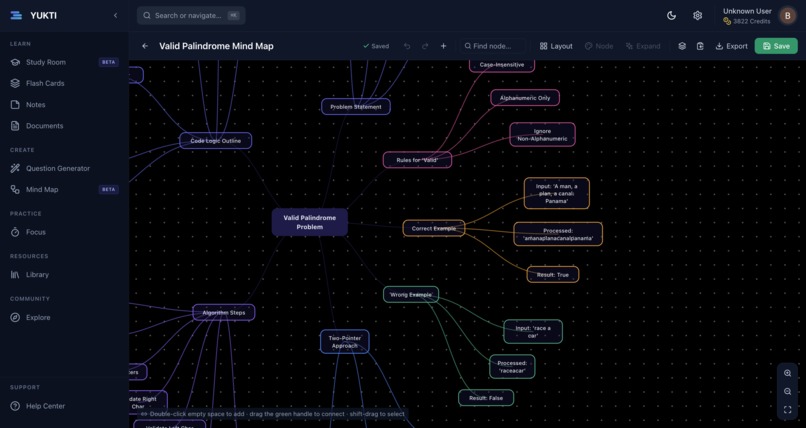
Task: Click the Find node search field
Action: (x=493, y=46)
